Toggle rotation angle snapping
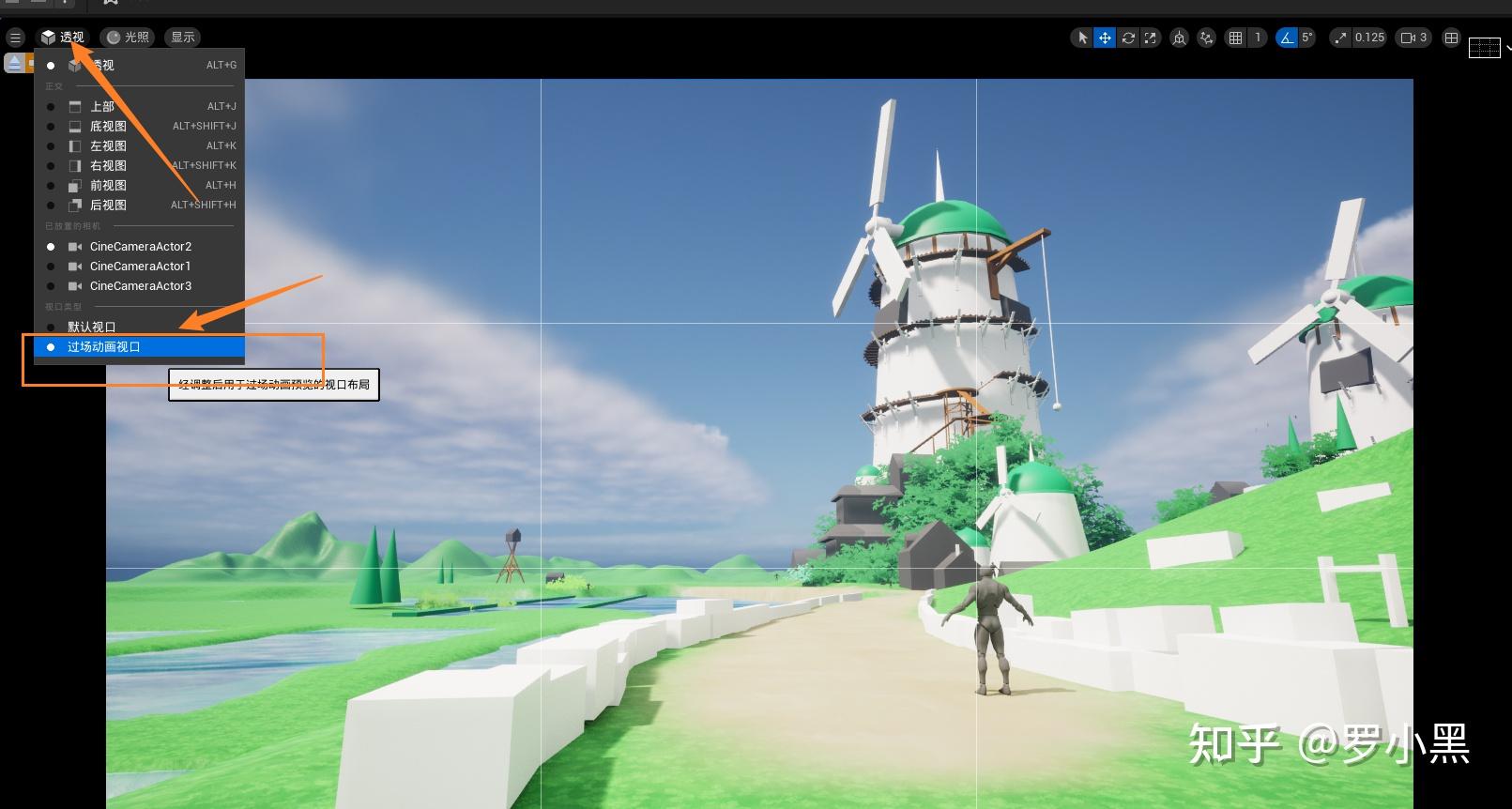 [1286, 38]
